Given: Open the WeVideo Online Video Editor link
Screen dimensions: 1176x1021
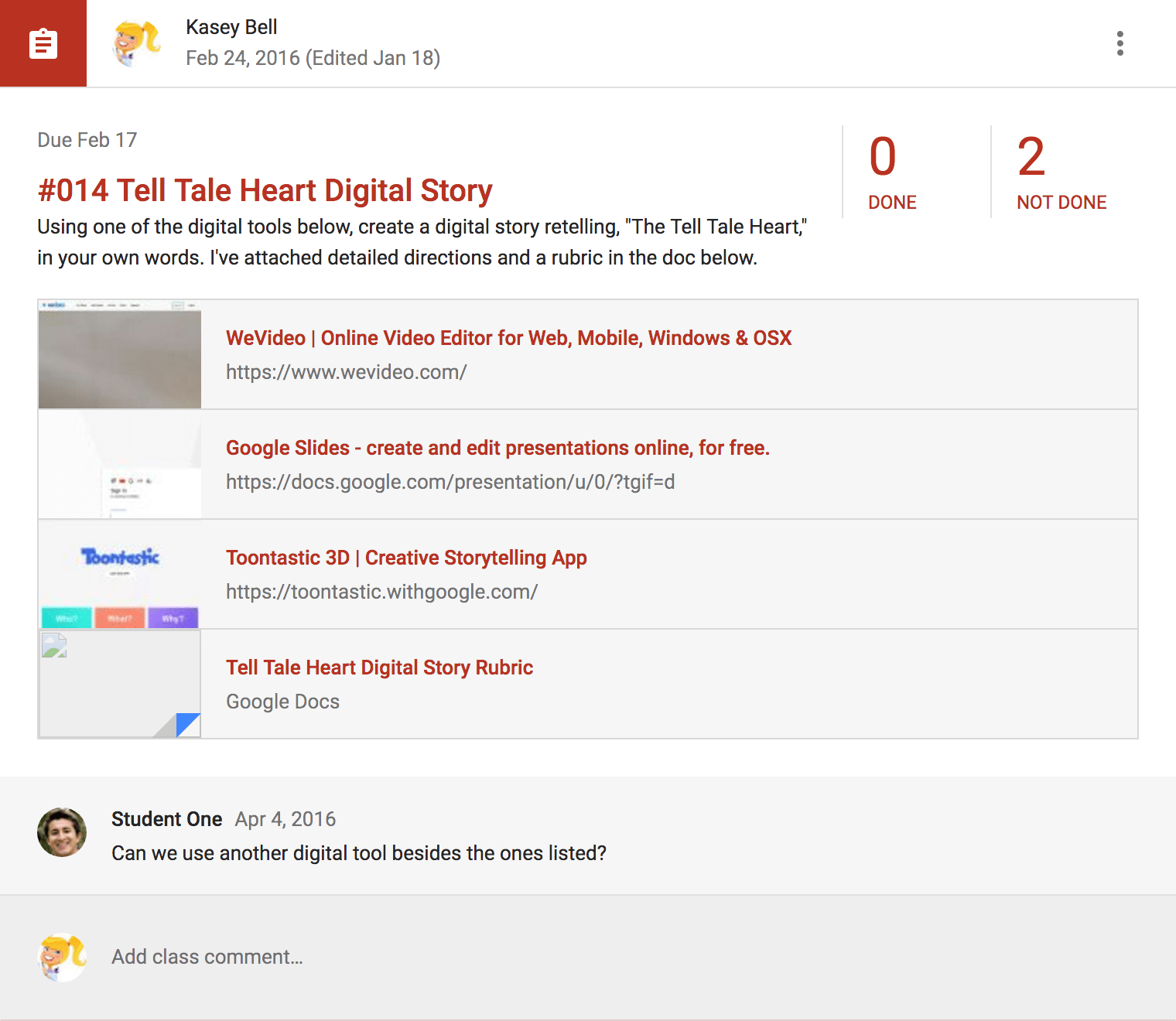Looking at the screenshot, I should tap(508, 338).
